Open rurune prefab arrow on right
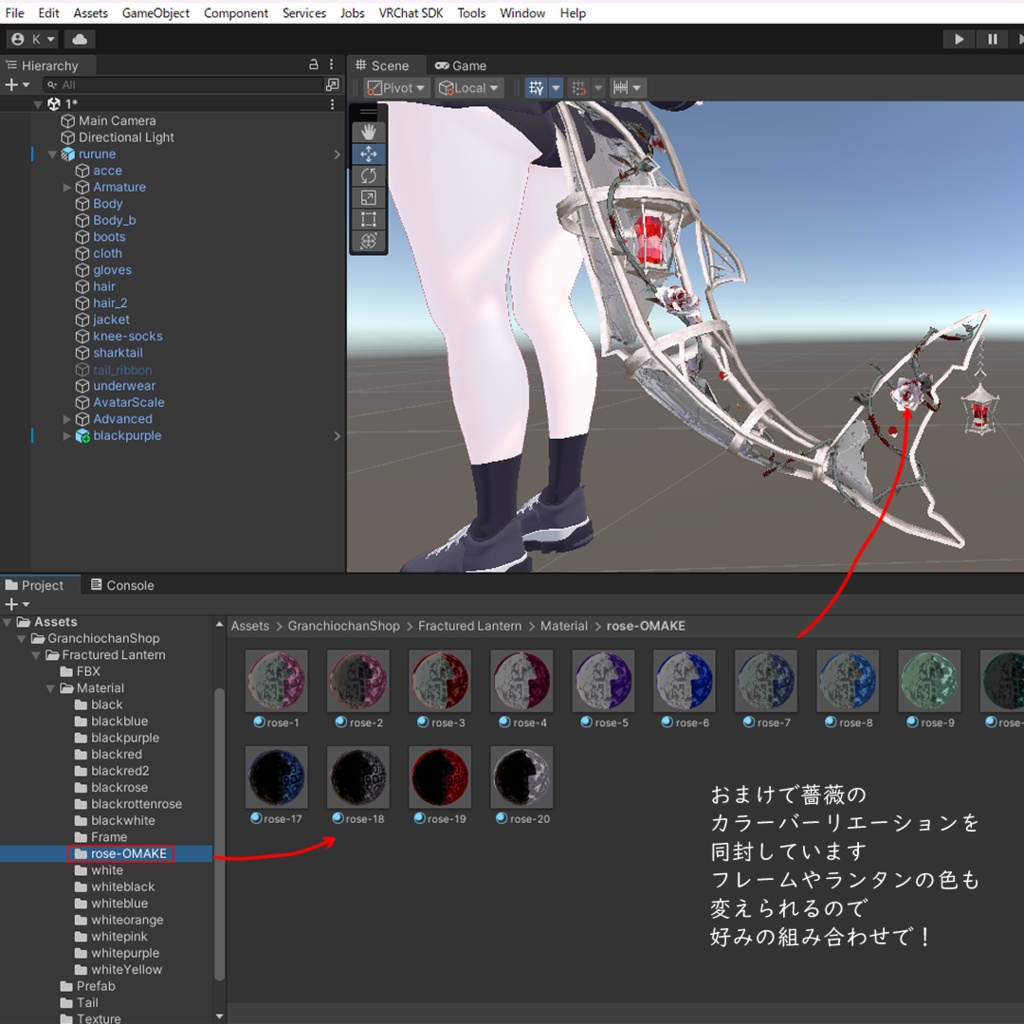The image size is (1024, 1024). (x=337, y=154)
